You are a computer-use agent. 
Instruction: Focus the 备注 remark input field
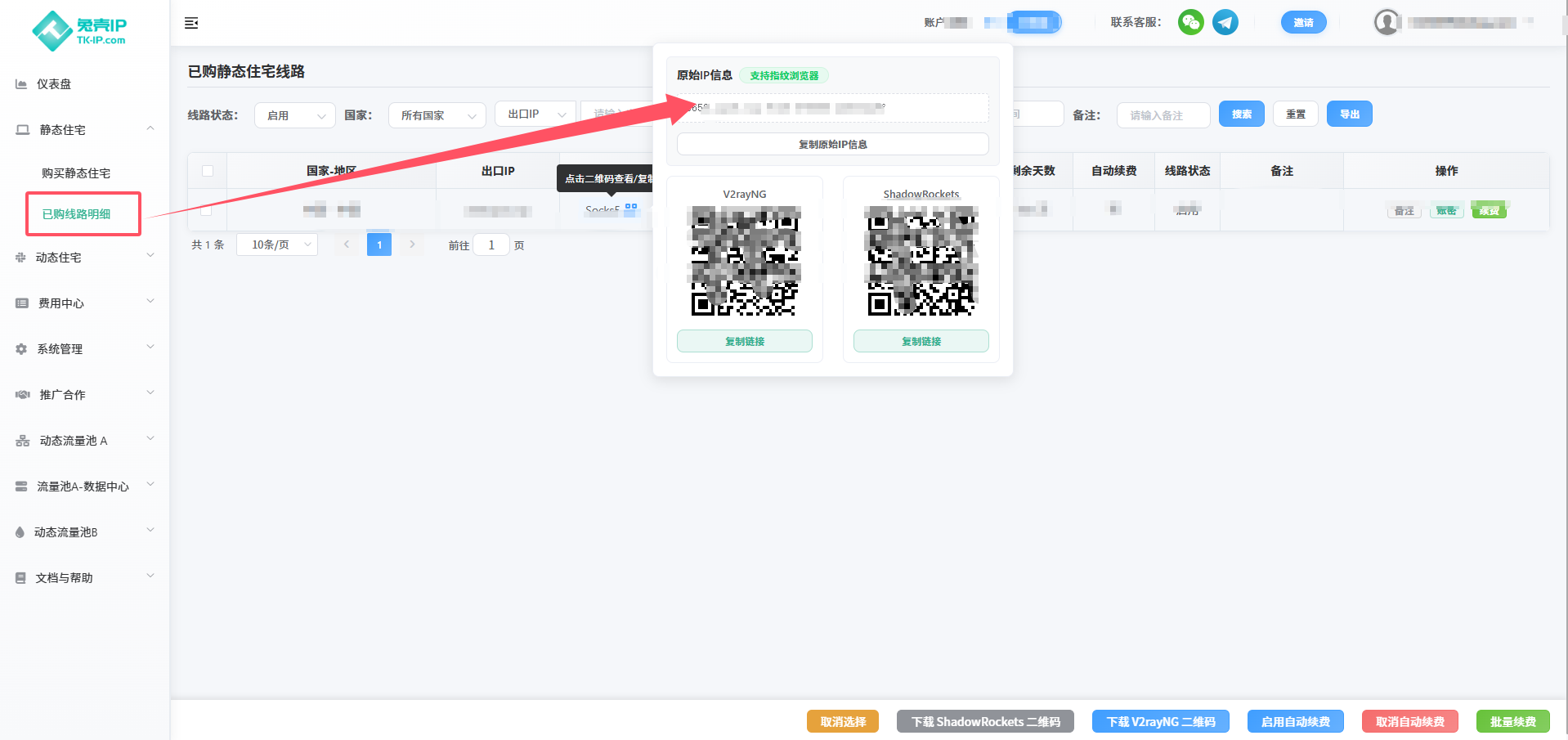point(1163,115)
